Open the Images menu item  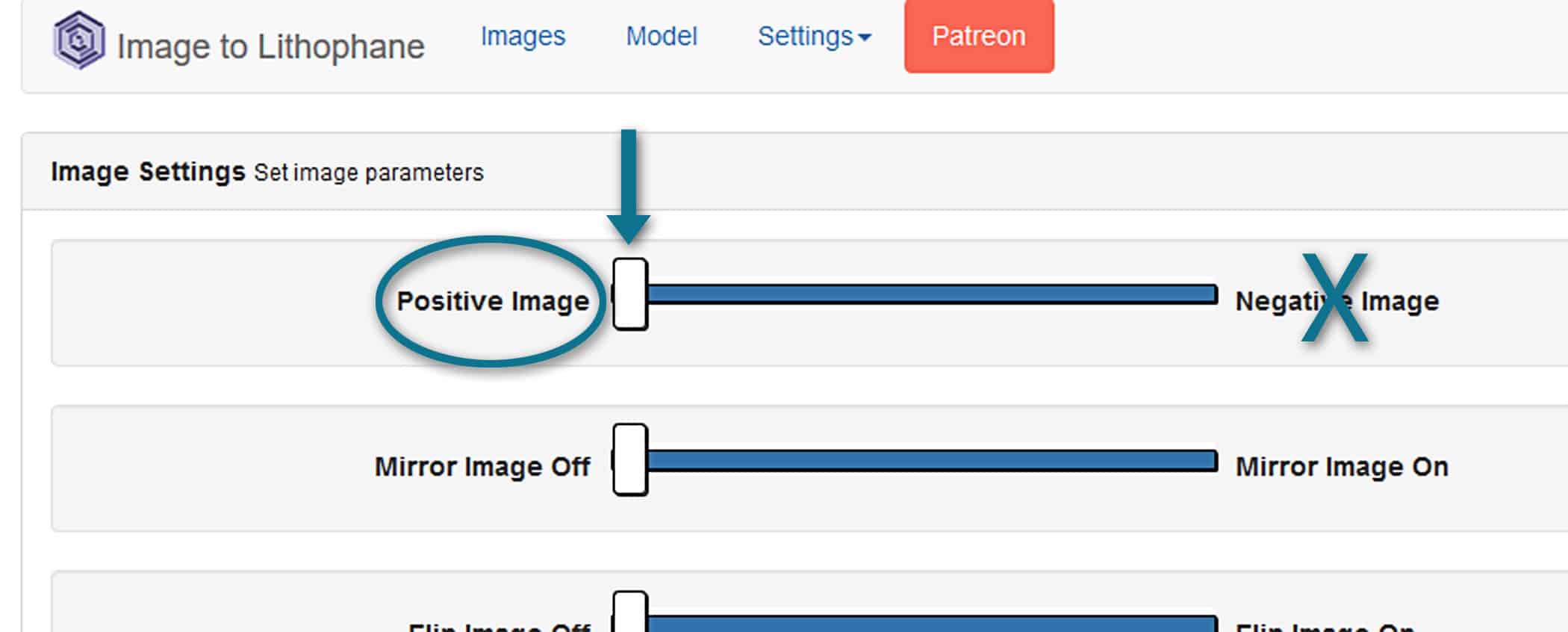(523, 36)
